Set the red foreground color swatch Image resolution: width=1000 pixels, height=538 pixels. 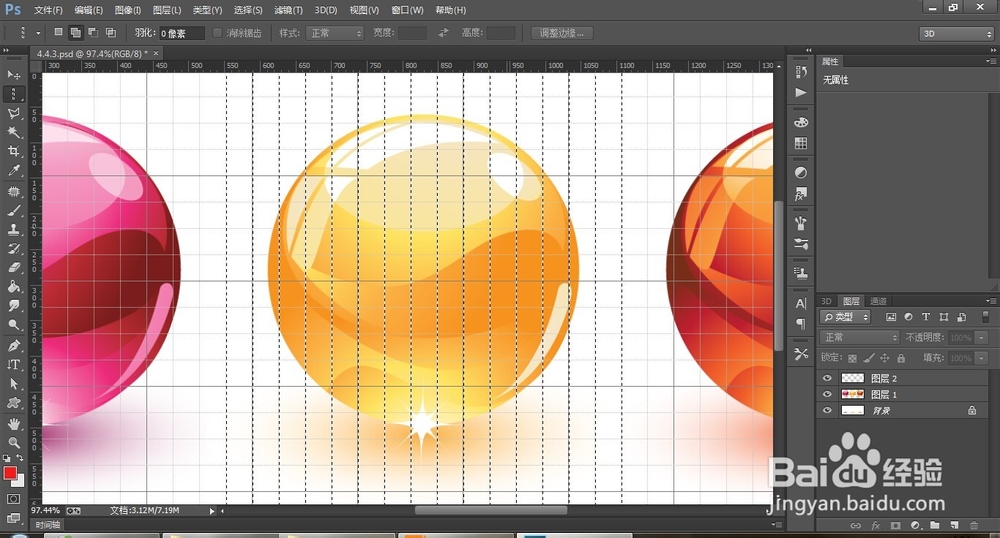pyautogui.click(x=10, y=473)
